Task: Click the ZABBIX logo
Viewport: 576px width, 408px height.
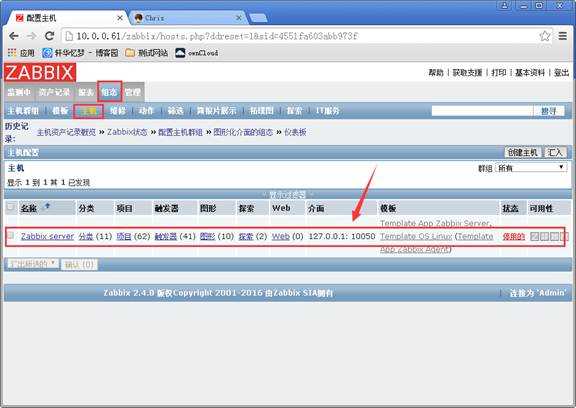Action: tap(40, 72)
